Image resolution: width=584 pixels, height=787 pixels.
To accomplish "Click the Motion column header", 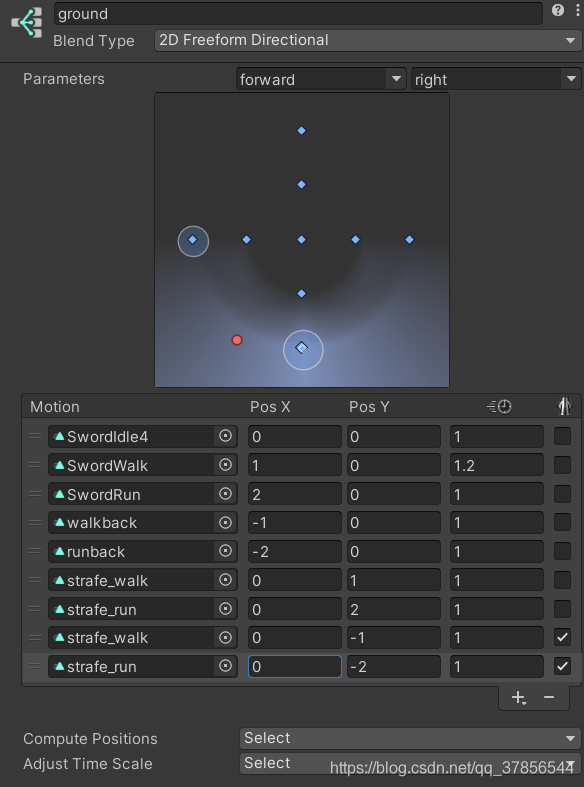I will tap(55, 407).
